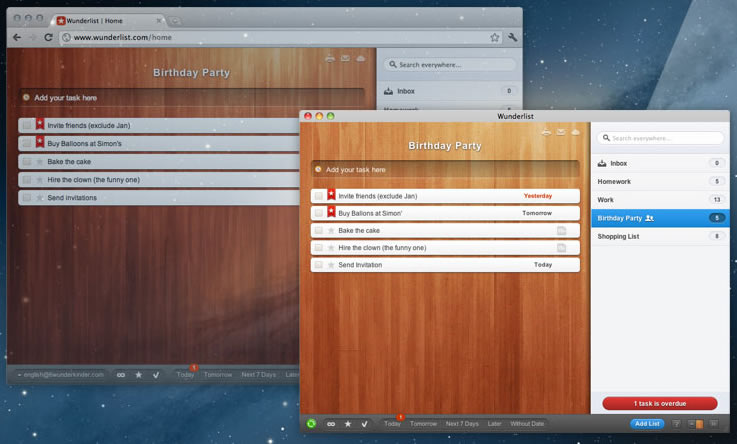737x444 pixels.
Task: Unstar the red ribbon on Invite friends in app
Action: pos(331,194)
